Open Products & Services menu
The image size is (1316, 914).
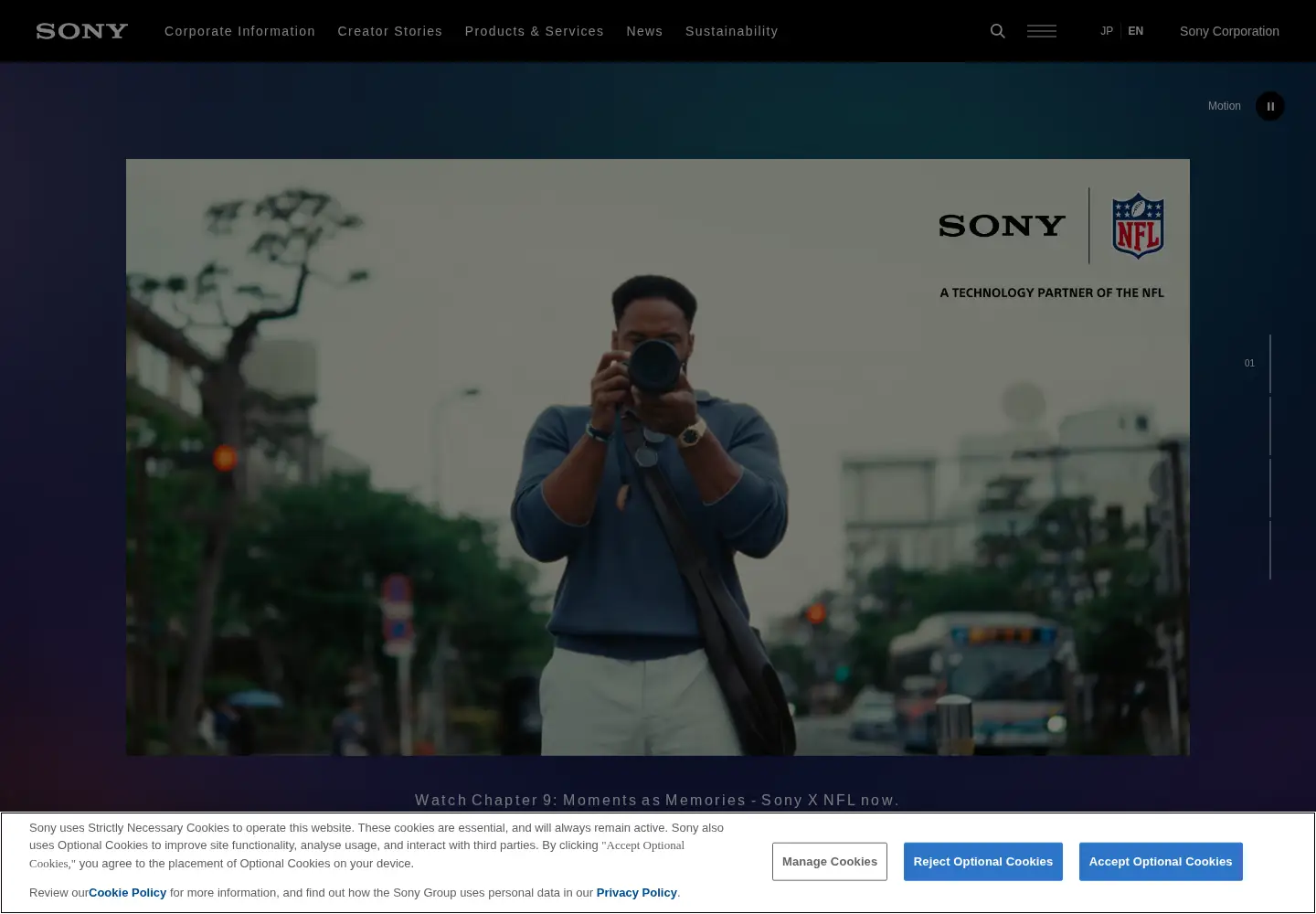535,31
